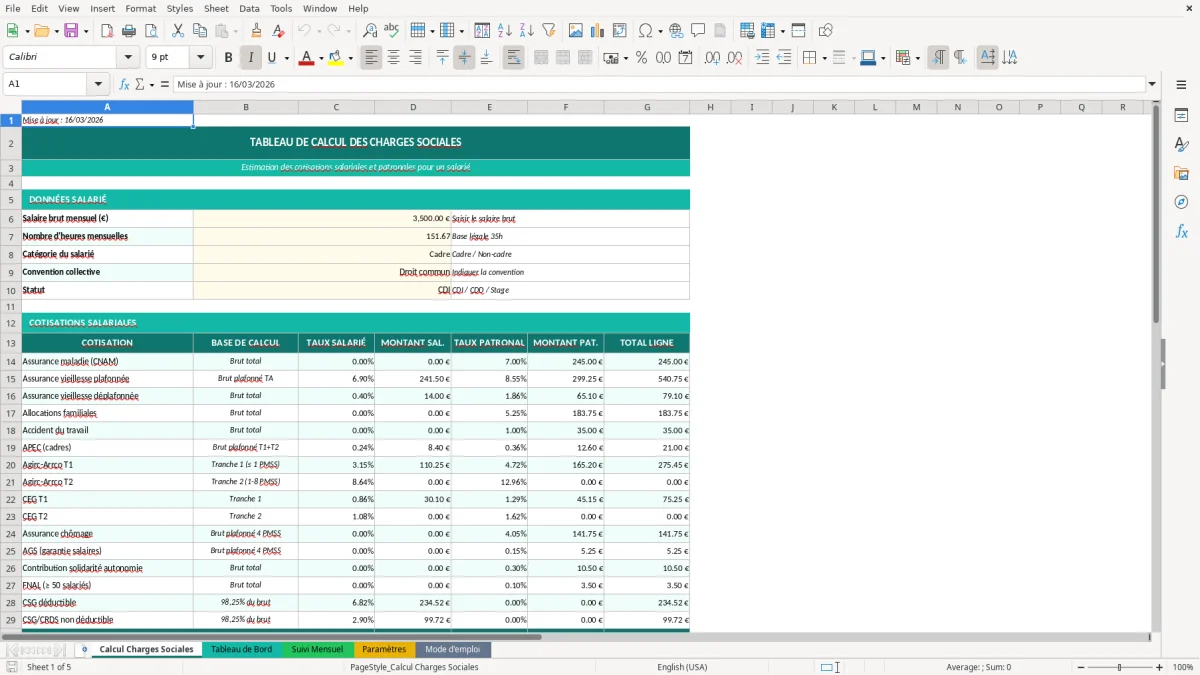Toggle Underline formatting
This screenshot has width=1200, height=675.
pos(271,58)
